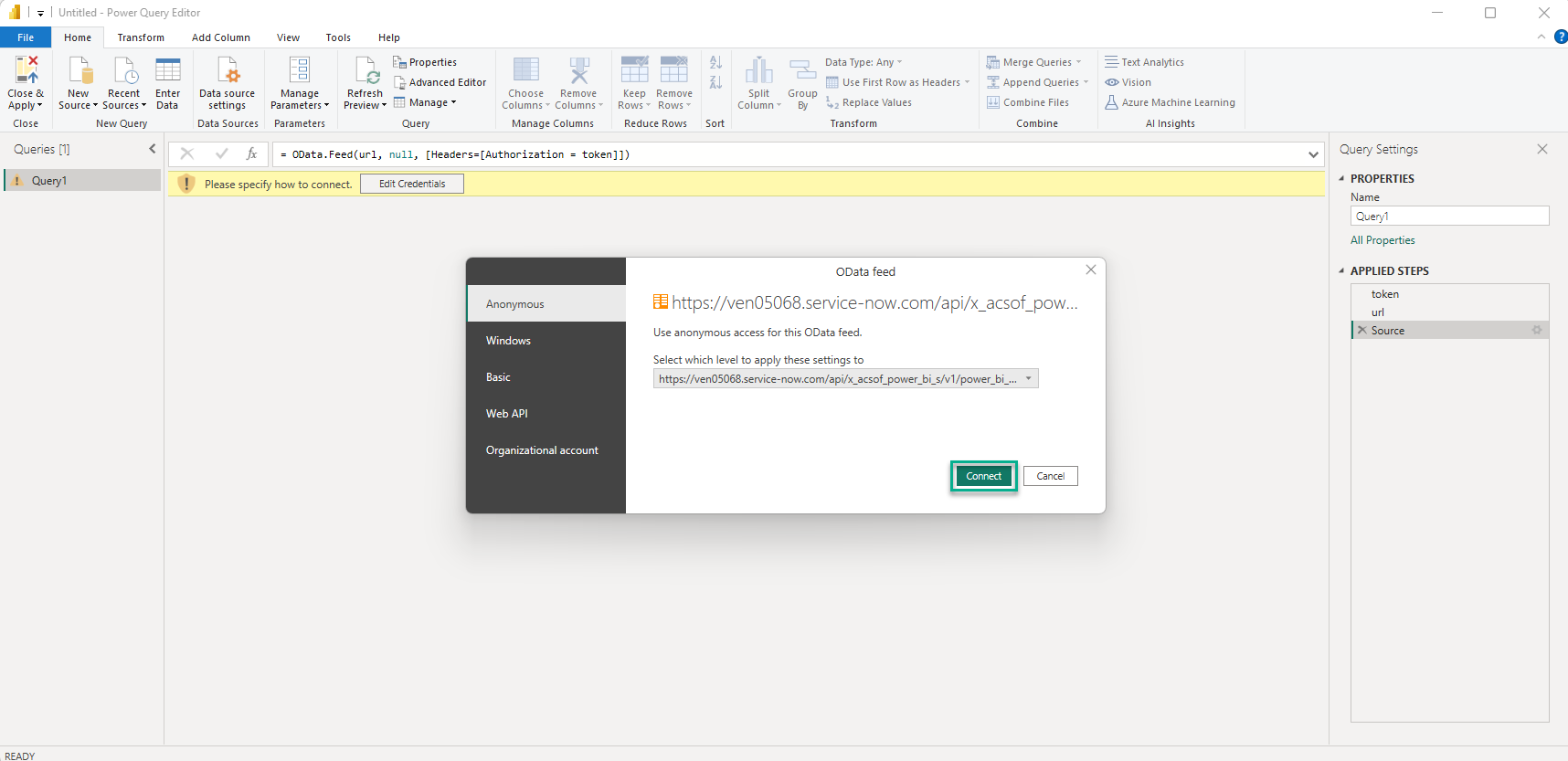
Task: Open the URL level selection dropdown
Action: pyautogui.click(x=1028, y=379)
